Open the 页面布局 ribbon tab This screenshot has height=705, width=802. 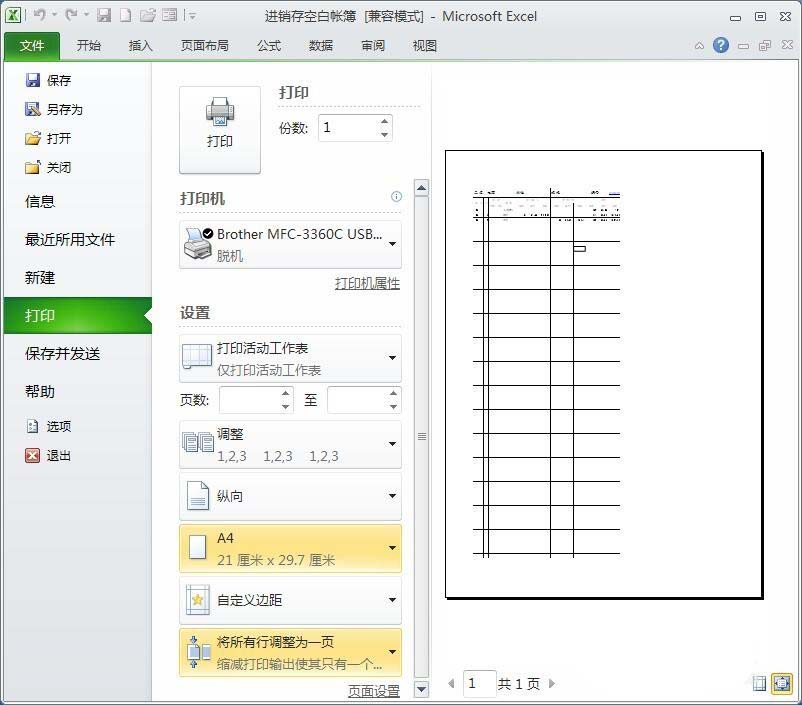(x=205, y=46)
